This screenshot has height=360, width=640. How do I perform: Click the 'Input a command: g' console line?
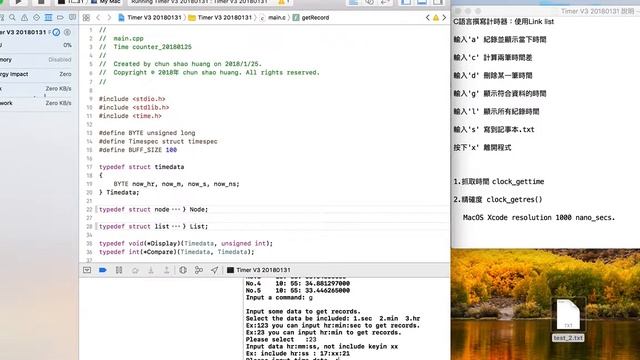tap(279, 298)
